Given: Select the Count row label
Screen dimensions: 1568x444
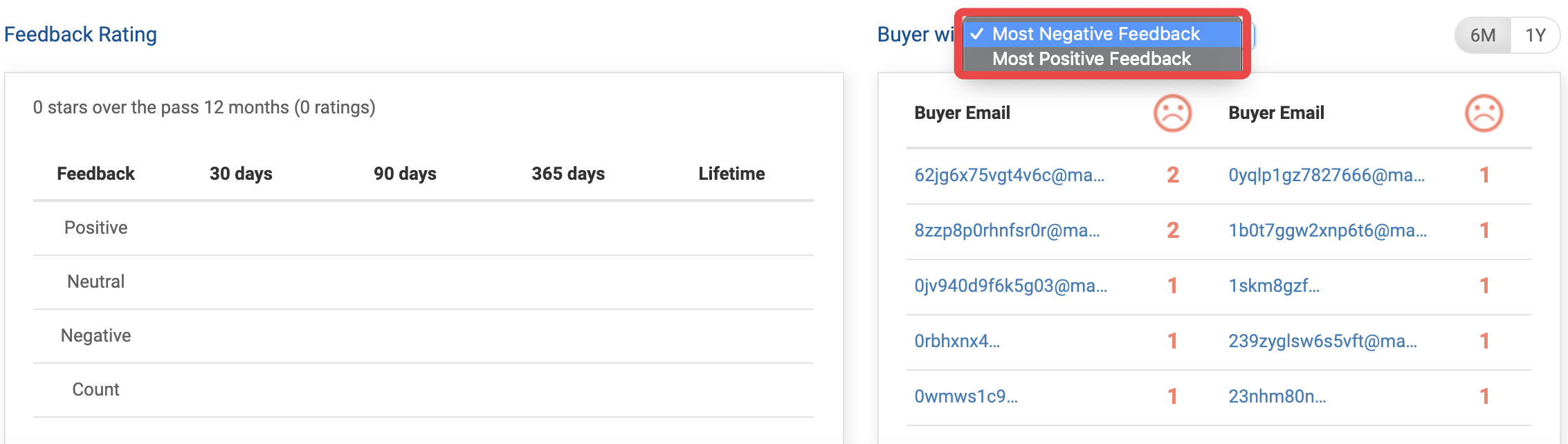Looking at the screenshot, I should (95, 389).
